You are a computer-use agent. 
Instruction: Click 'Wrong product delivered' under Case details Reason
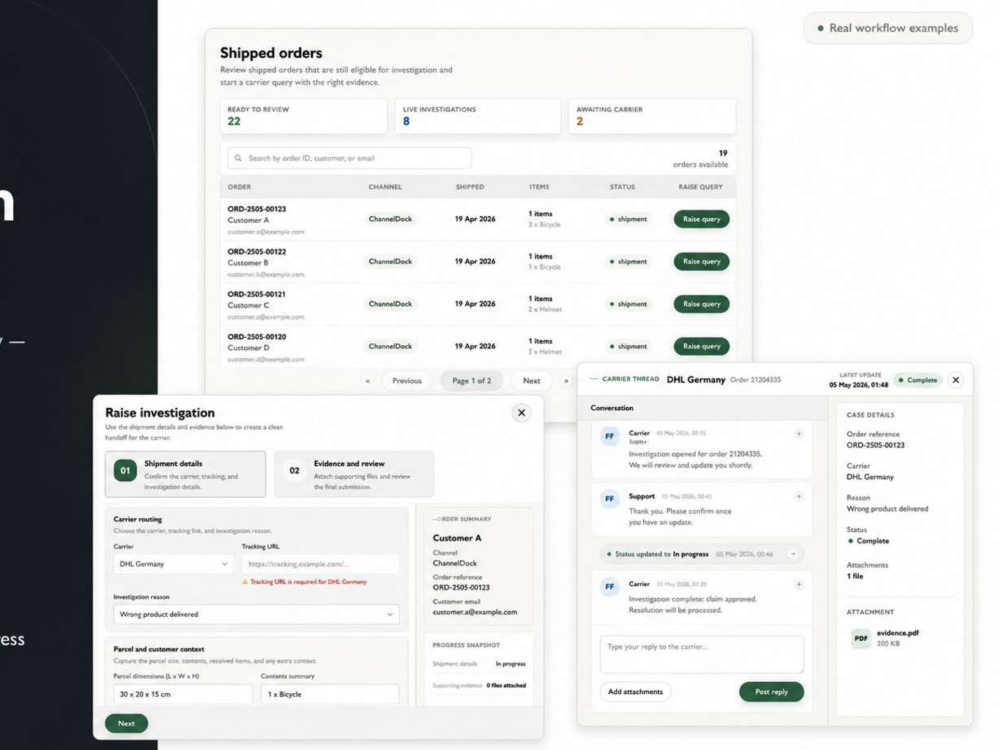[x=887, y=509]
